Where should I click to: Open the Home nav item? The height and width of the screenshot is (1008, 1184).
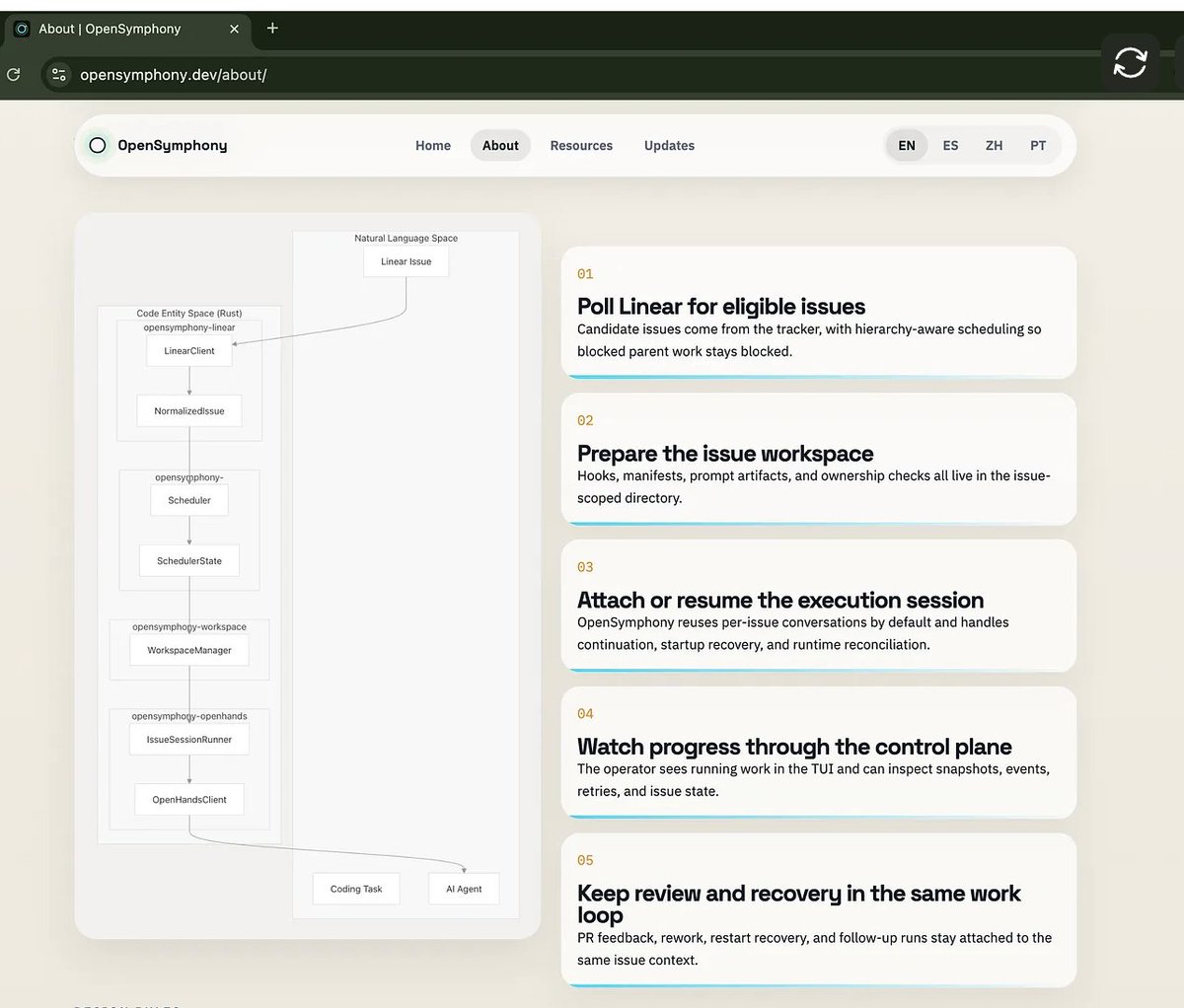(433, 145)
